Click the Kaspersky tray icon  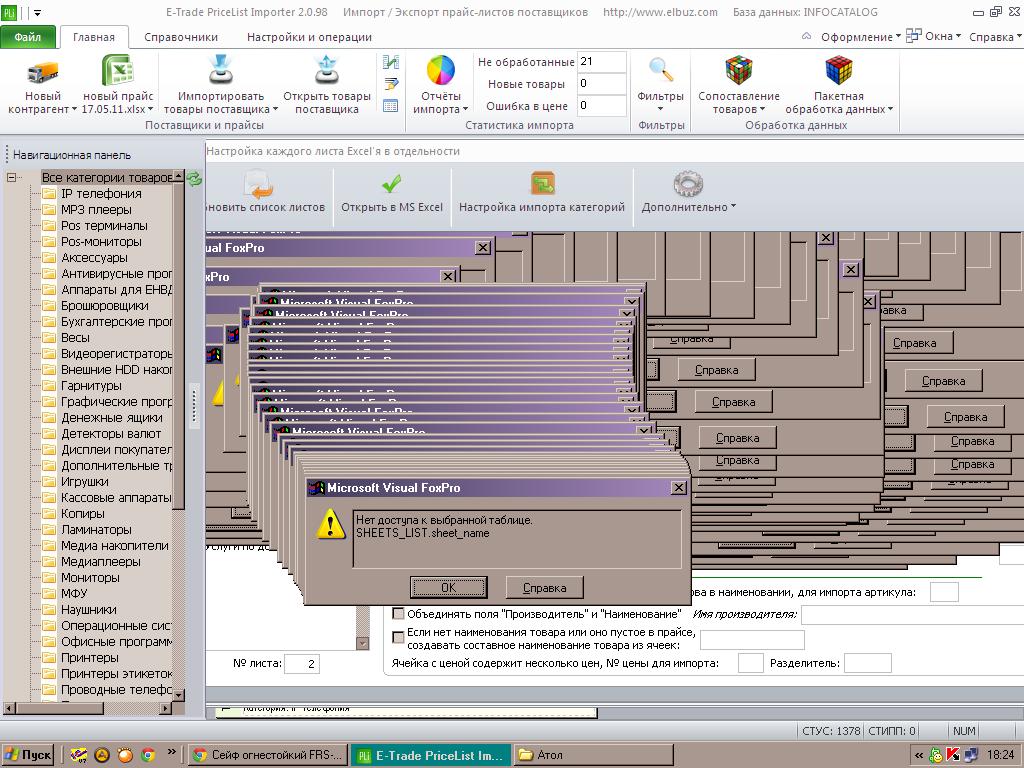point(953,755)
